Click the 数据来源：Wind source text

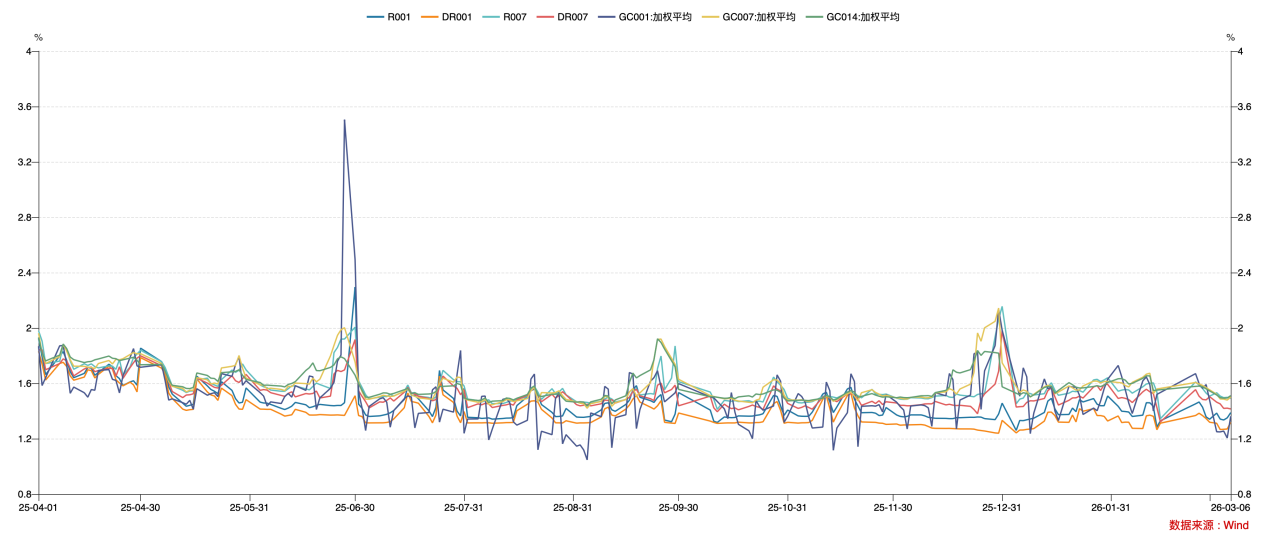click(x=1208, y=525)
